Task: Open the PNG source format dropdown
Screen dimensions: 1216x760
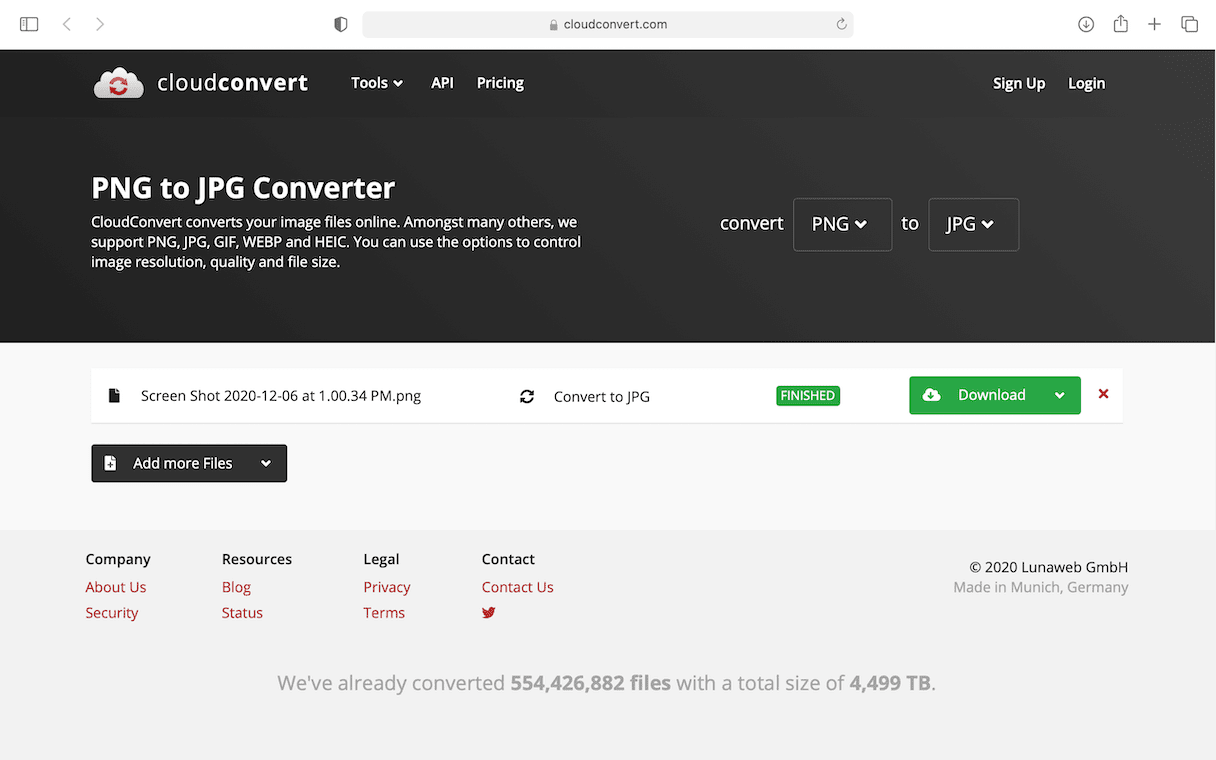Action: click(x=842, y=224)
